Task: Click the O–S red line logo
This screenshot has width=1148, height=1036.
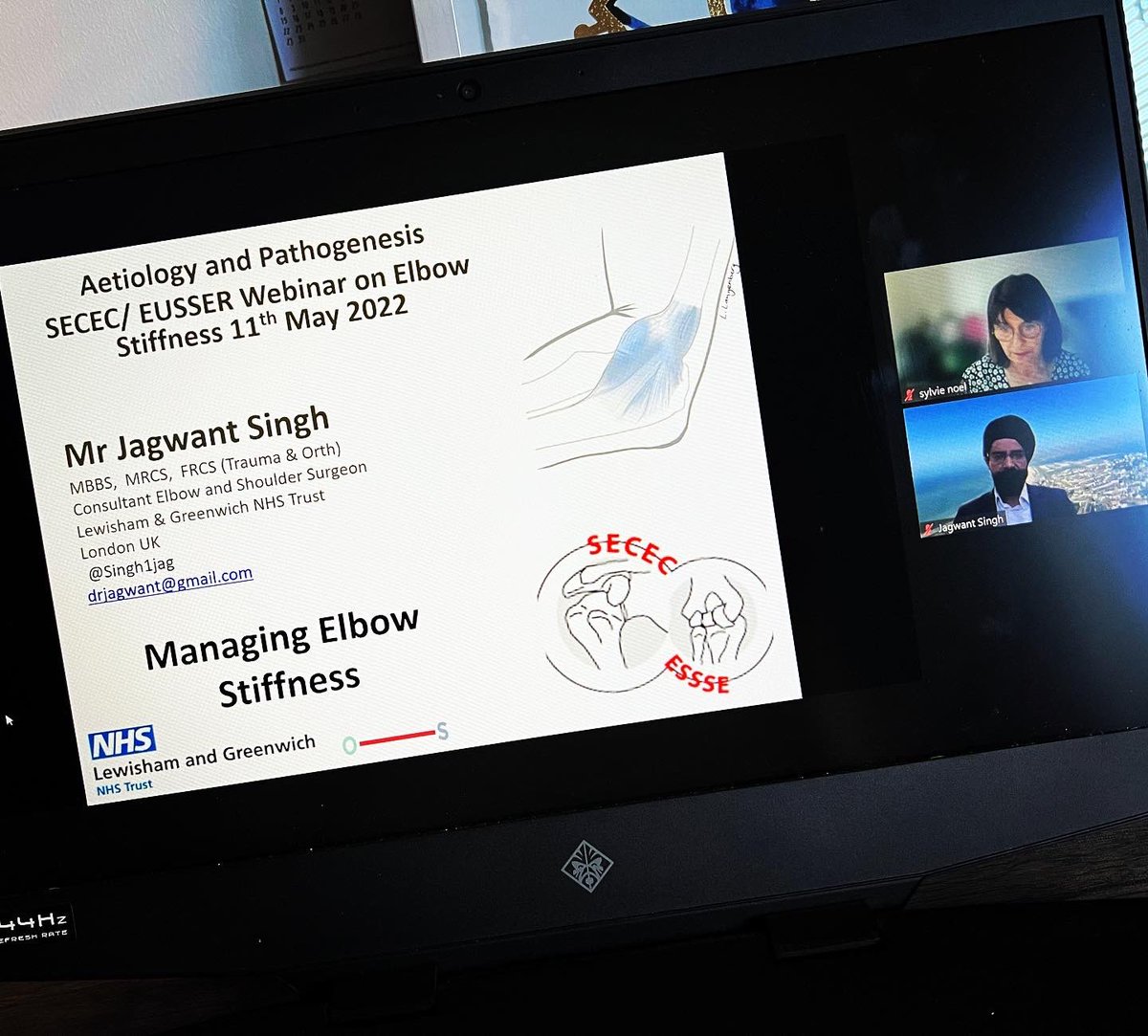Action: tap(395, 738)
